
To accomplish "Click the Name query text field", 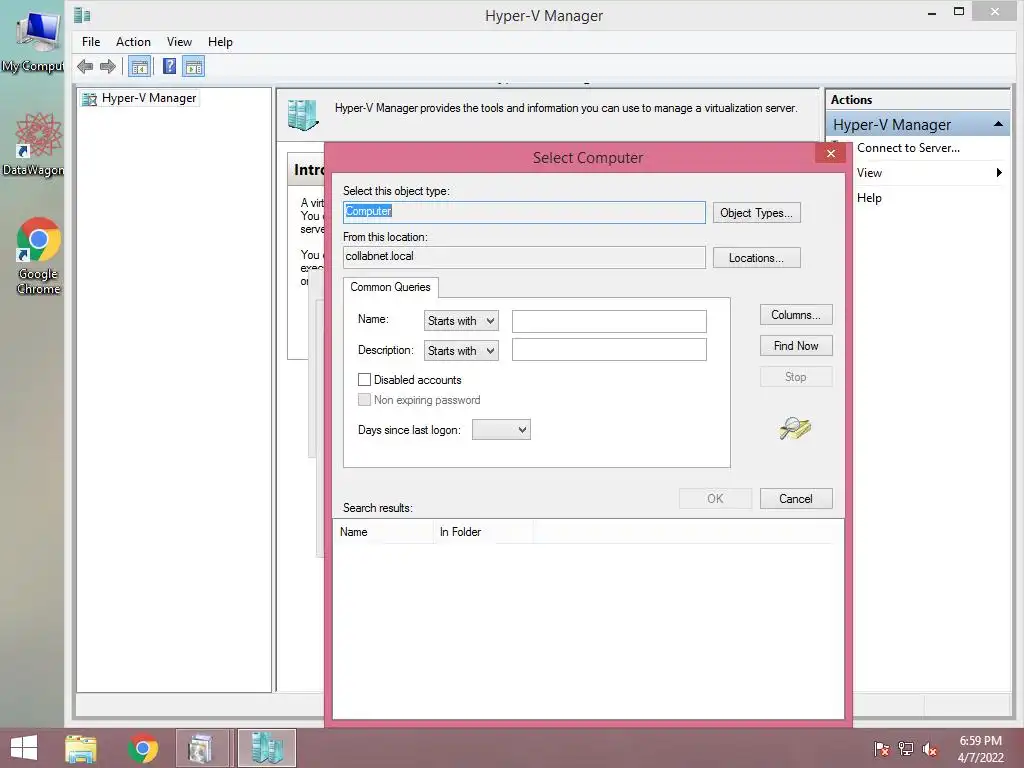I will coord(609,321).
